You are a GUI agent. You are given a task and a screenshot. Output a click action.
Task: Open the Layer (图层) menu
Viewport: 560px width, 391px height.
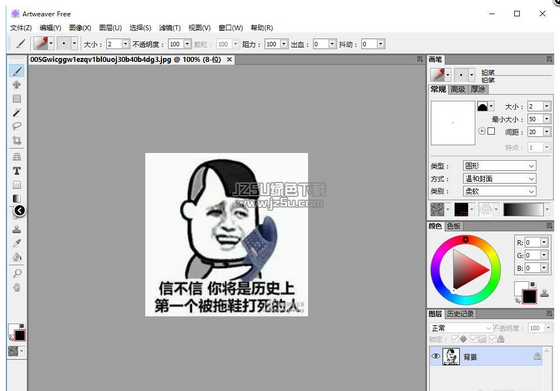coord(110,28)
